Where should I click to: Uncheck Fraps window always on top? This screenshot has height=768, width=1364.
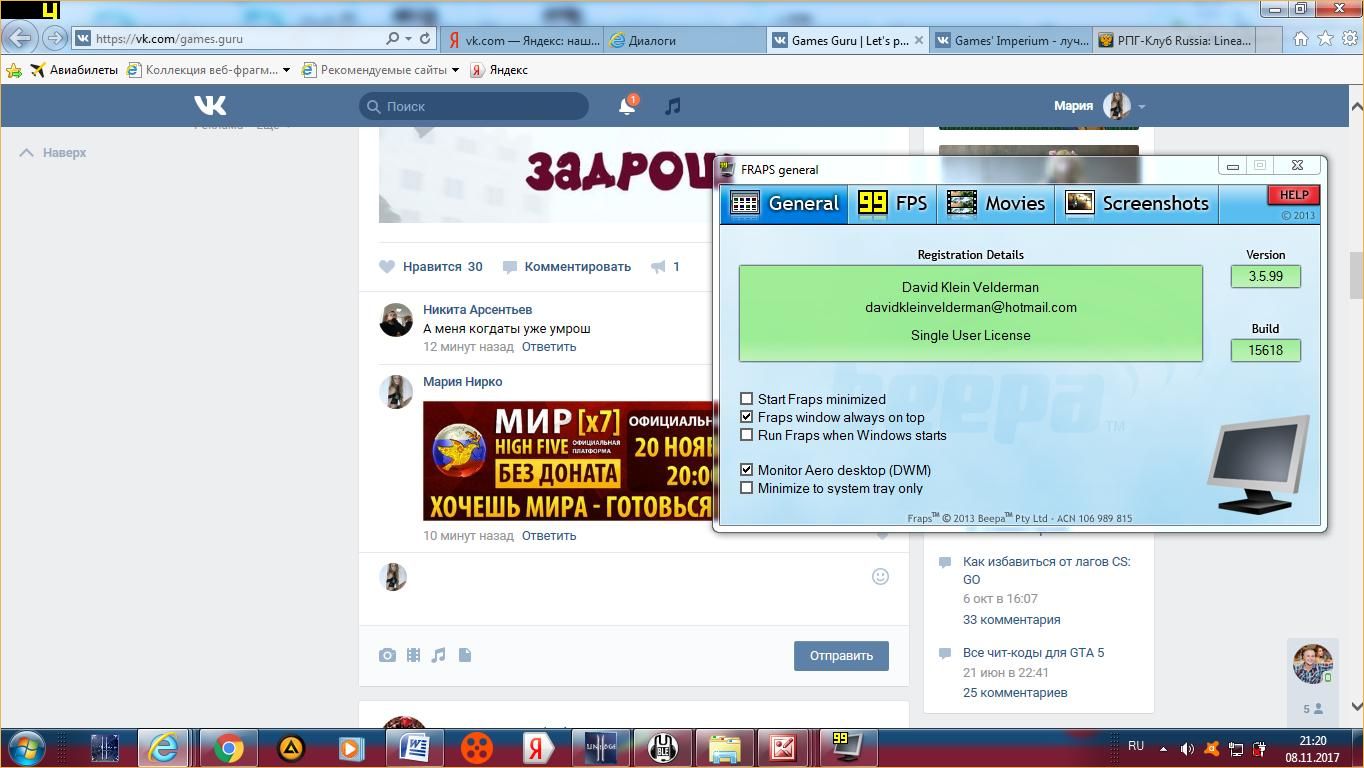[746, 417]
